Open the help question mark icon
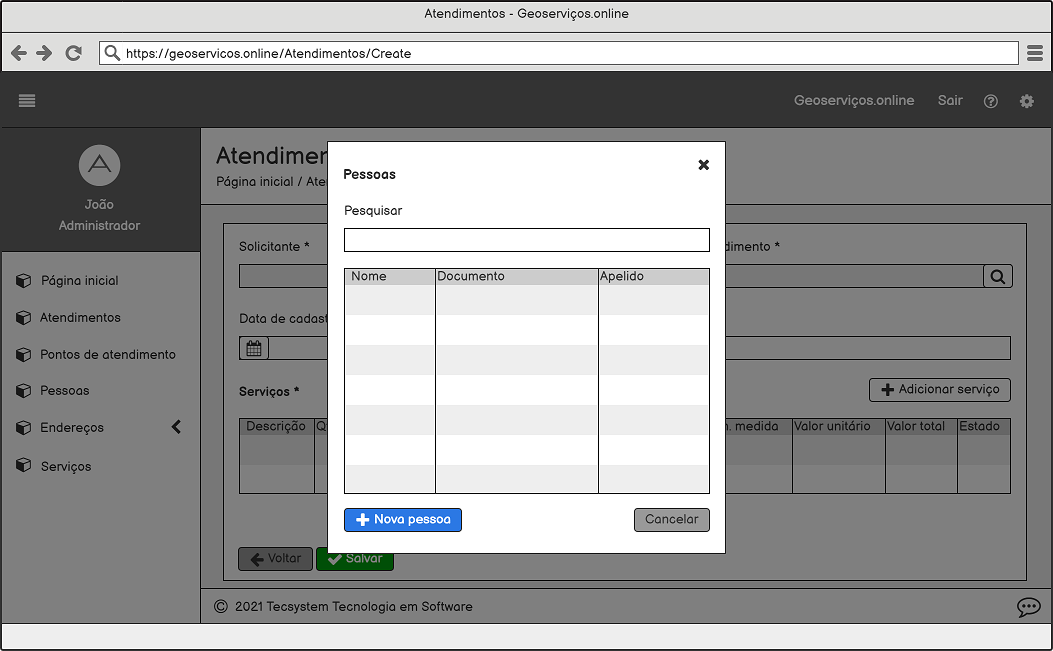The height and width of the screenshot is (651, 1053). pos(990,101)
